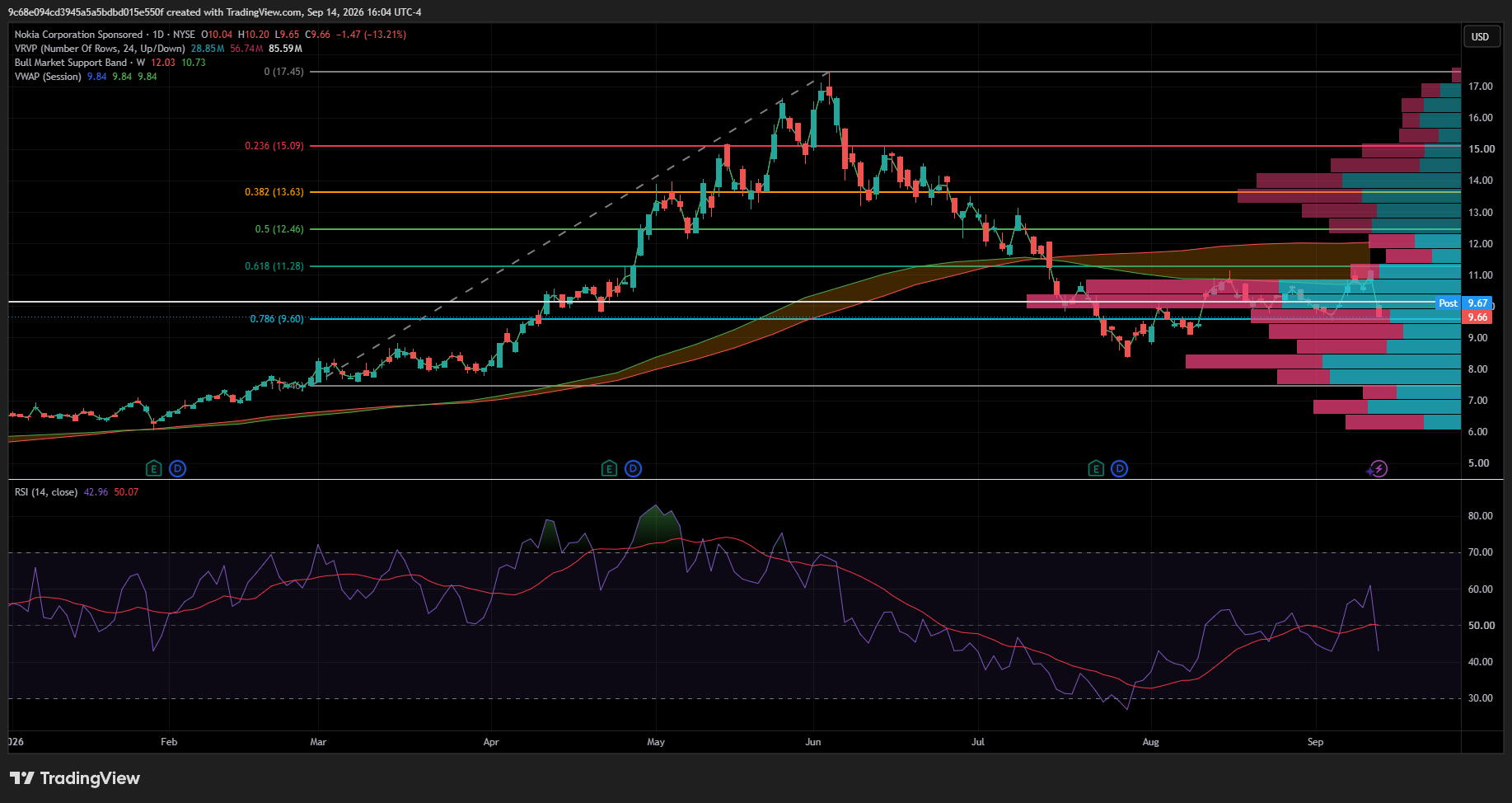Click the 5.00 price axis label

pyautogui.click(x=1478, y=463)
